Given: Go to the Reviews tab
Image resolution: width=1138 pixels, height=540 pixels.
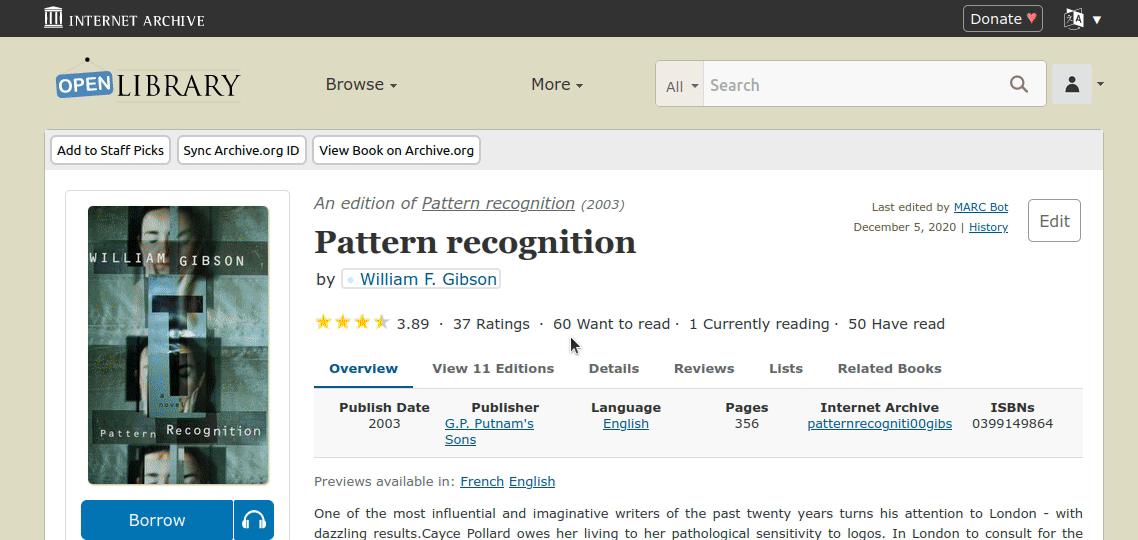Looking at the screenshot, I should [x=704, y=369].
